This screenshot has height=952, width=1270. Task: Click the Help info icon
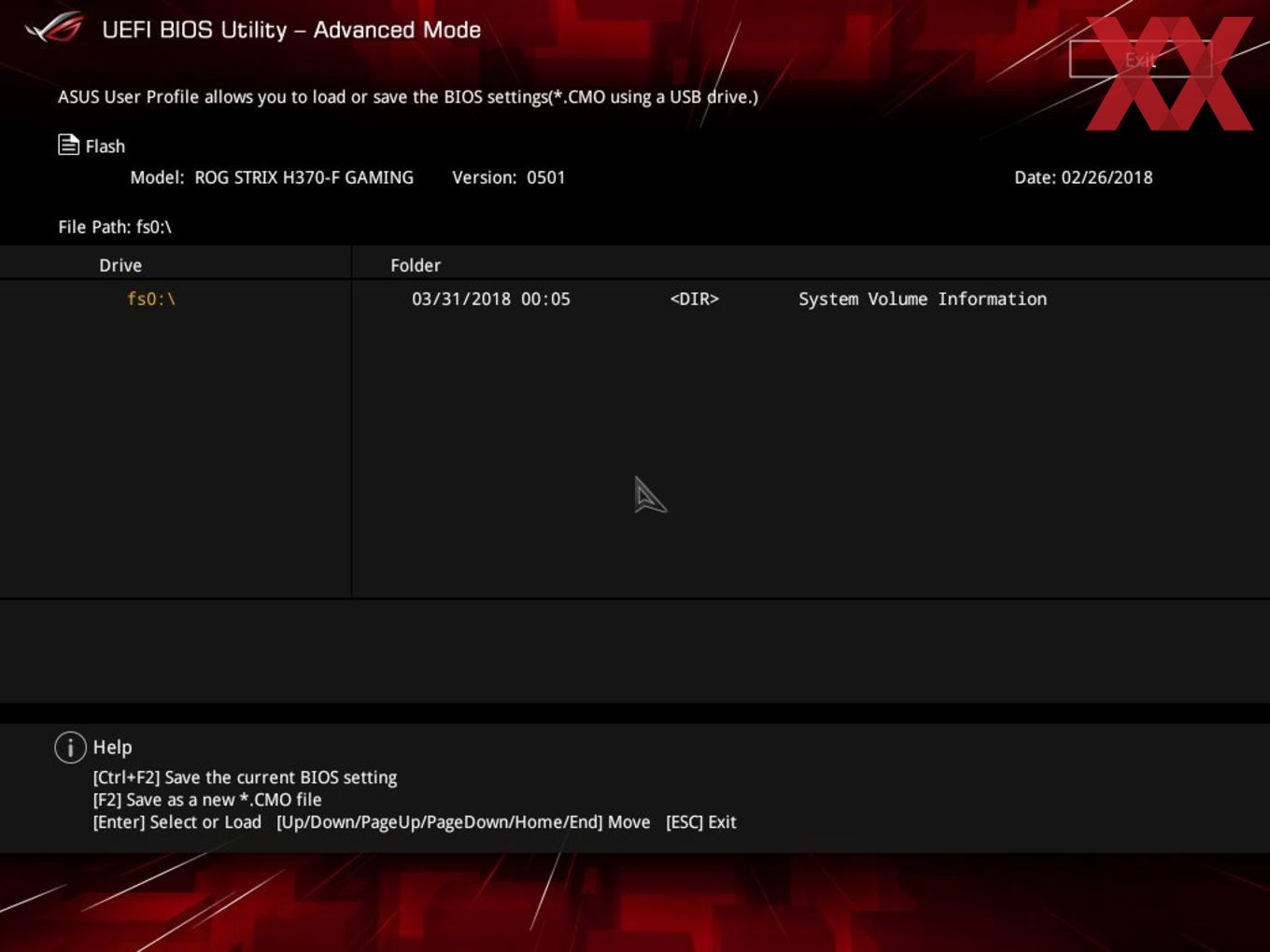70,747
